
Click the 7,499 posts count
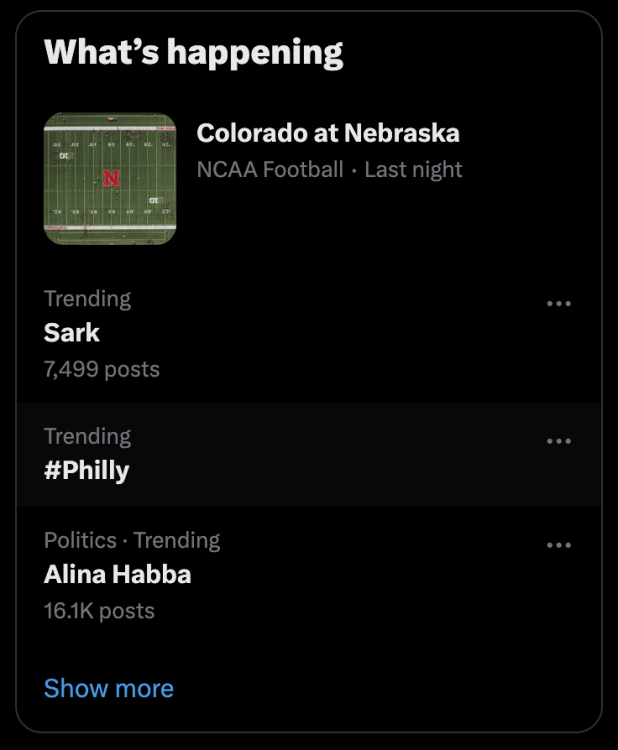point(102,369)
